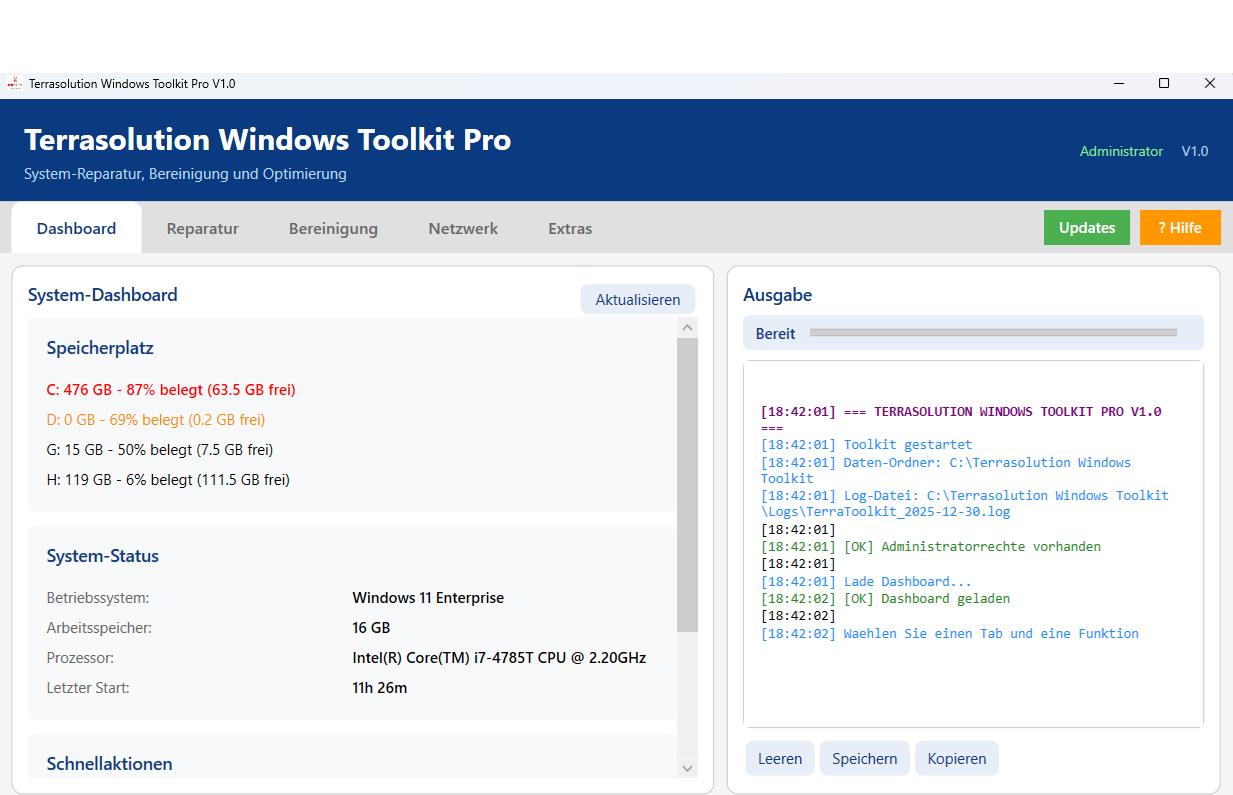Click inside the Ausgabe log text area
This screenshot has height=795, width=1233.
pos(972,680)
